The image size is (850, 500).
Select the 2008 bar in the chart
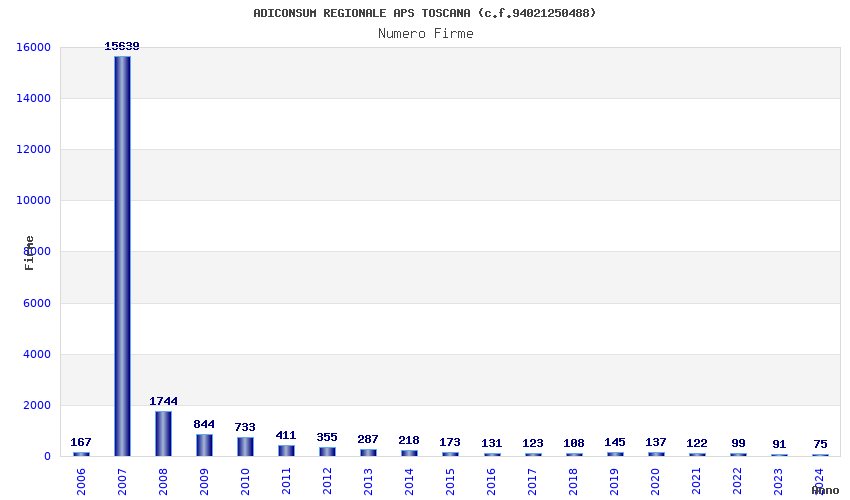[163, 434]
